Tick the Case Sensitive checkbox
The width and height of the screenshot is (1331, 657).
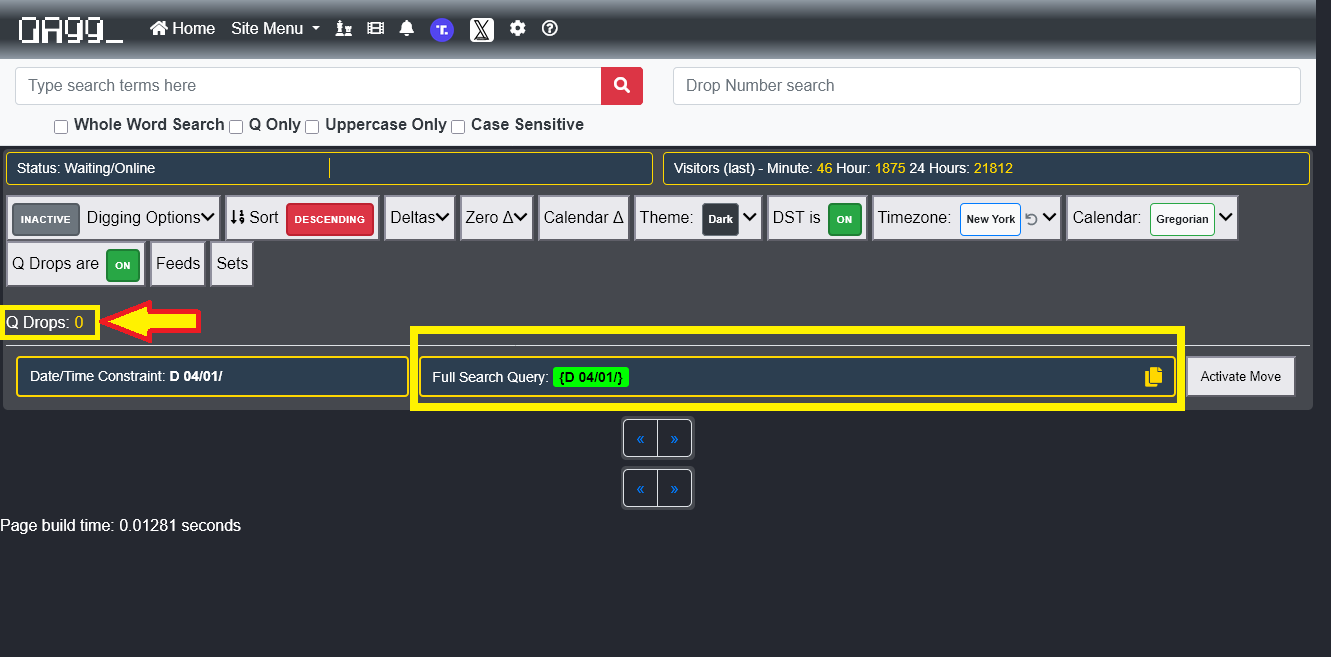click(x=458, y=127)
